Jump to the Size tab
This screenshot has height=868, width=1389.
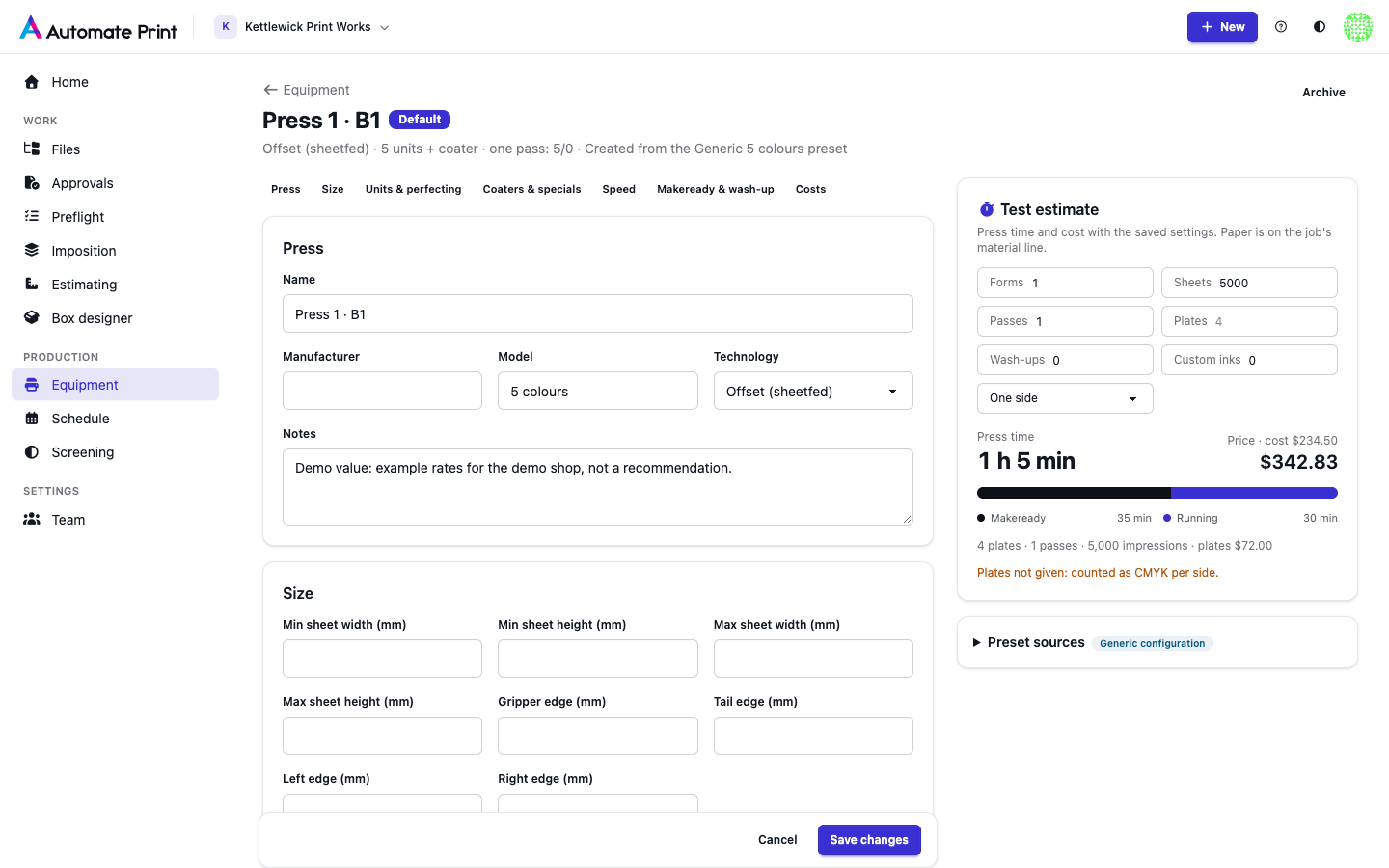[333, 189]
